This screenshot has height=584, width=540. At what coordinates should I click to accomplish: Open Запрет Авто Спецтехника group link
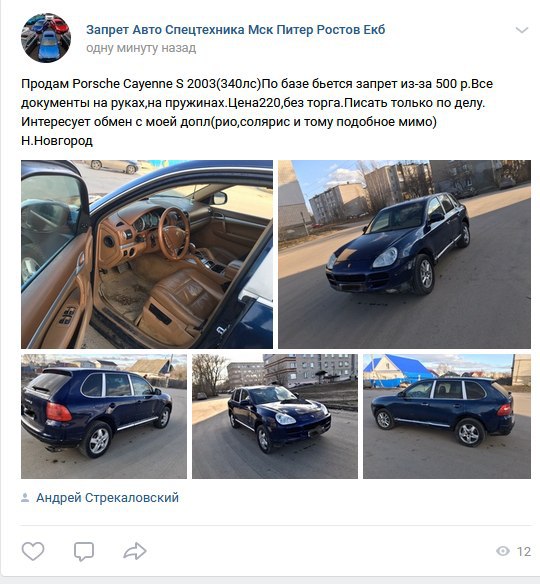[235, 29]
